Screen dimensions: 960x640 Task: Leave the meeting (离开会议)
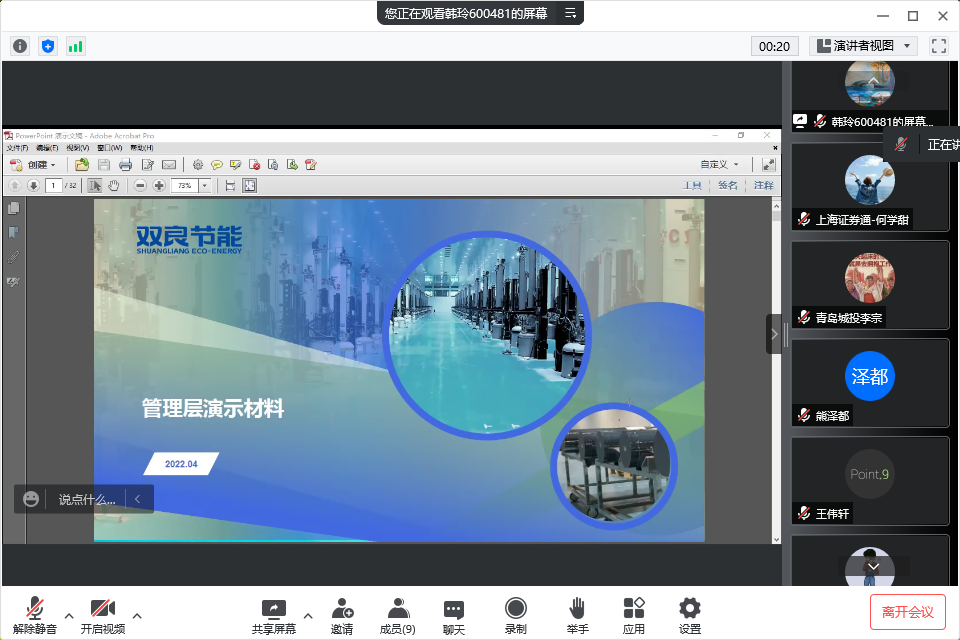(x=907, y=612)
